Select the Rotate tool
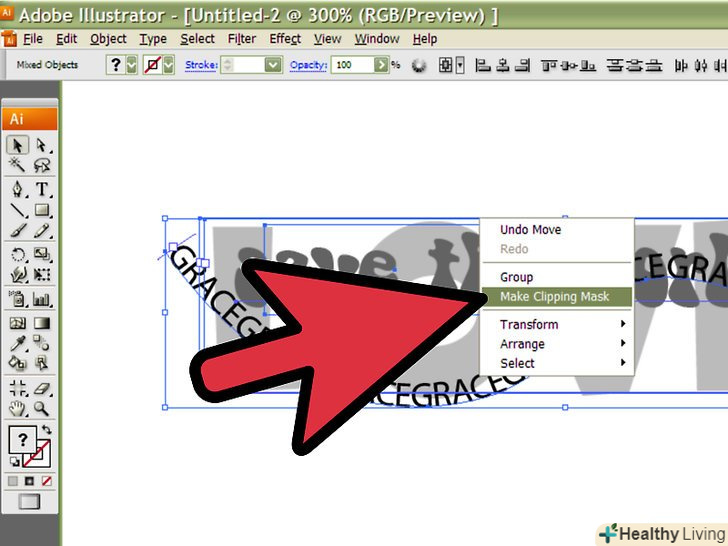728x546 pixels. pos(18,254)
